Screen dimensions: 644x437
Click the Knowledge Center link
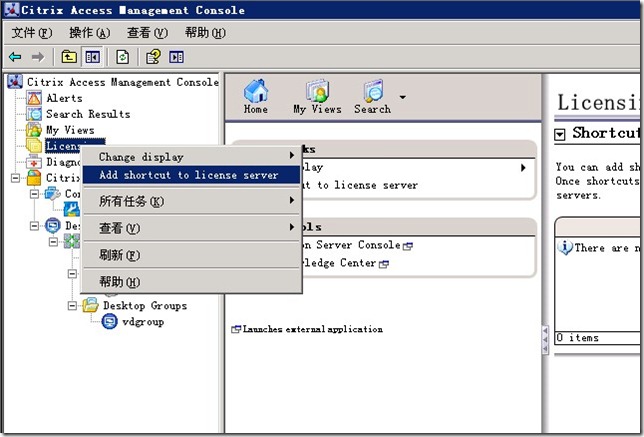[x=345, y=263]
